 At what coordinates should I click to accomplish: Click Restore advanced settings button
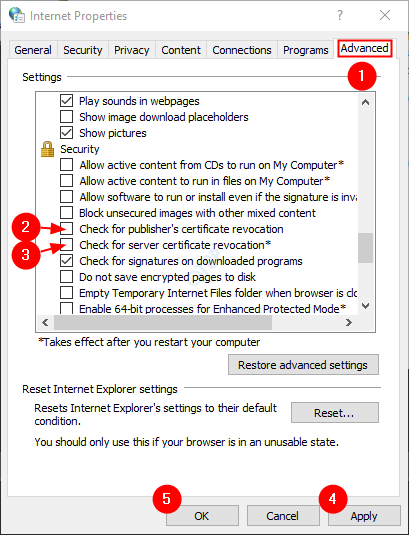click(303, 365)
